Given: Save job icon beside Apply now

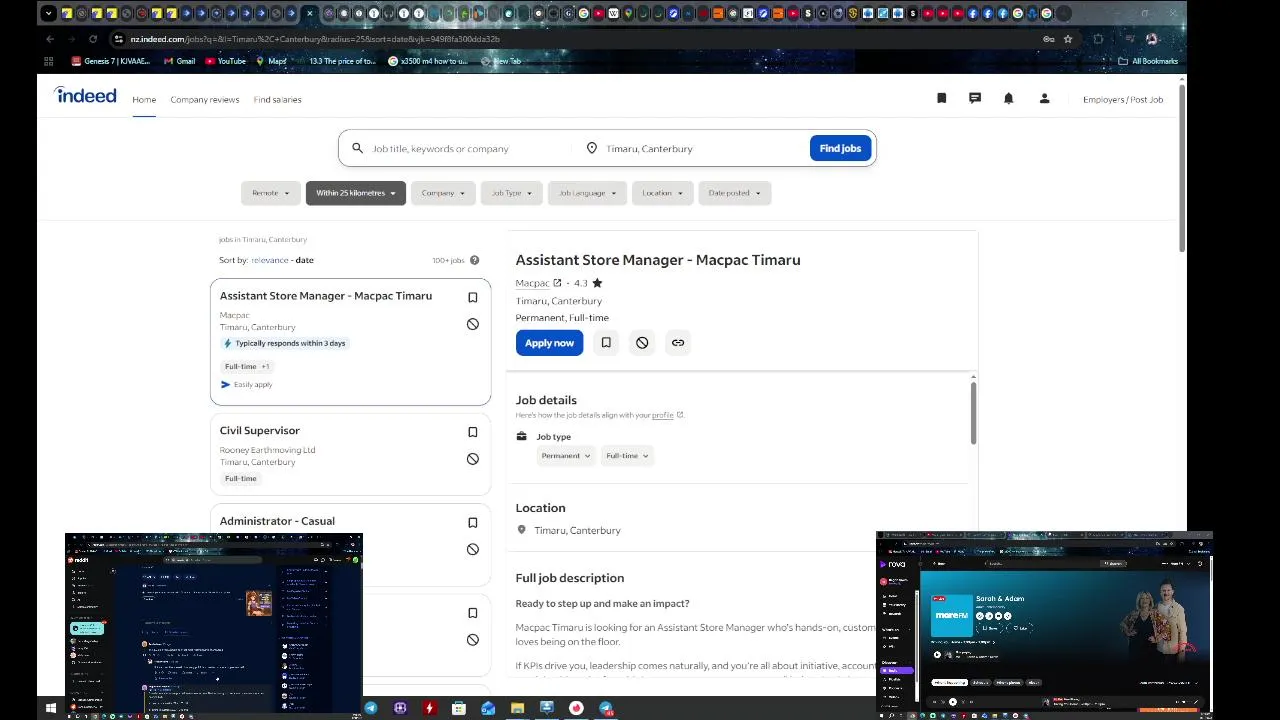Looking at the screenshot, I should 606,342.
